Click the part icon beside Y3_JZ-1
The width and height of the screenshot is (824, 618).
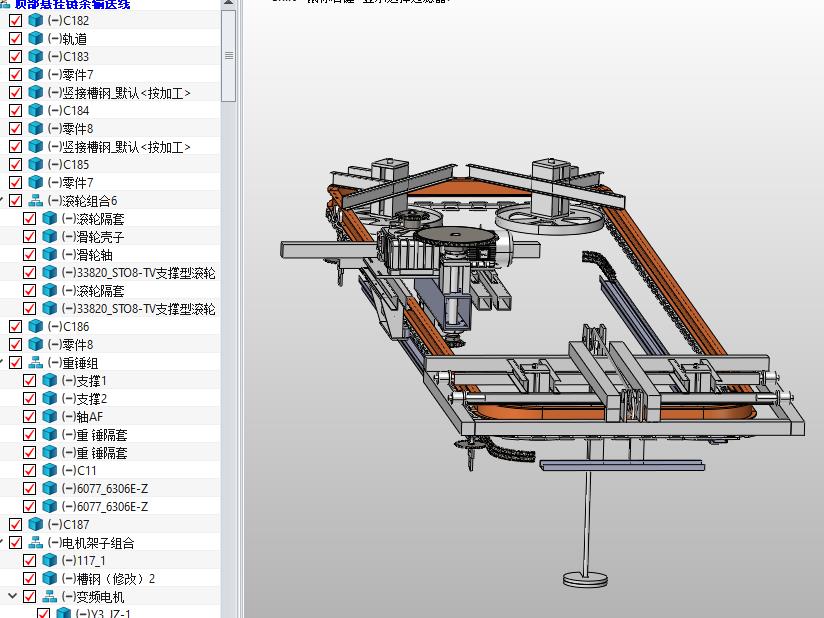coord(64,613)
